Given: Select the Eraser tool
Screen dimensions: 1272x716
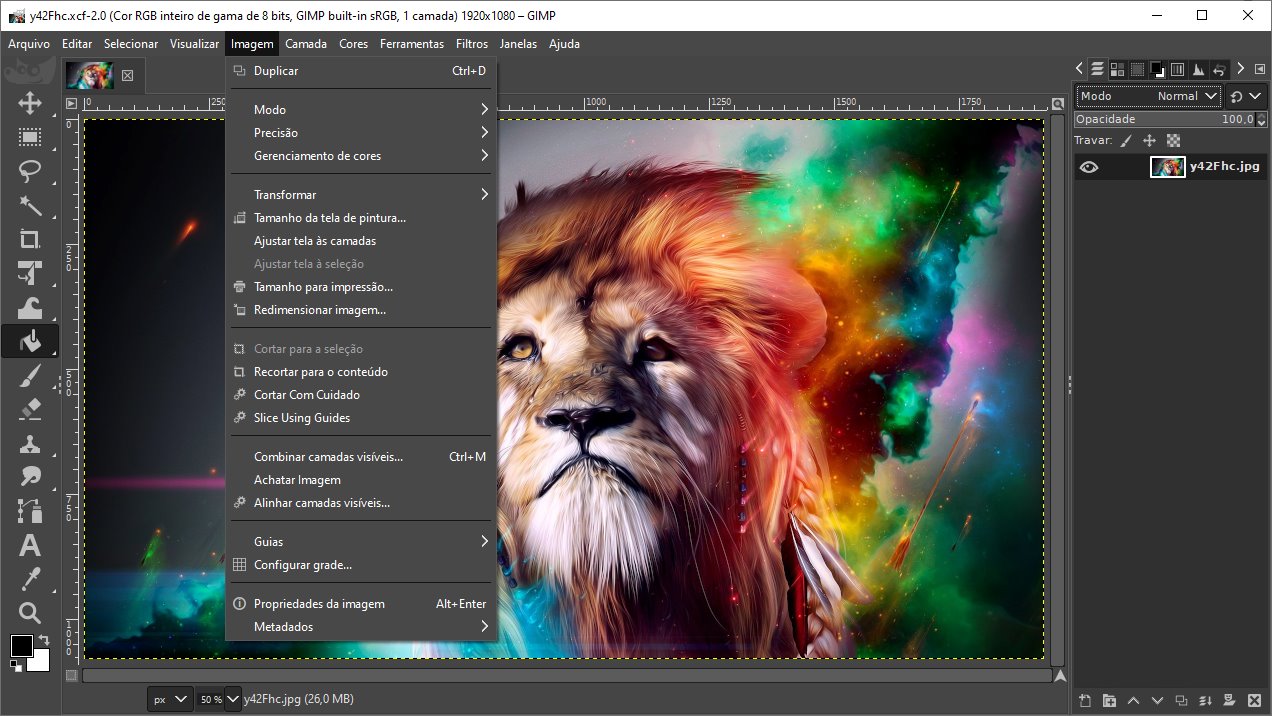Looking at the screenshot, I should point(30,409).
